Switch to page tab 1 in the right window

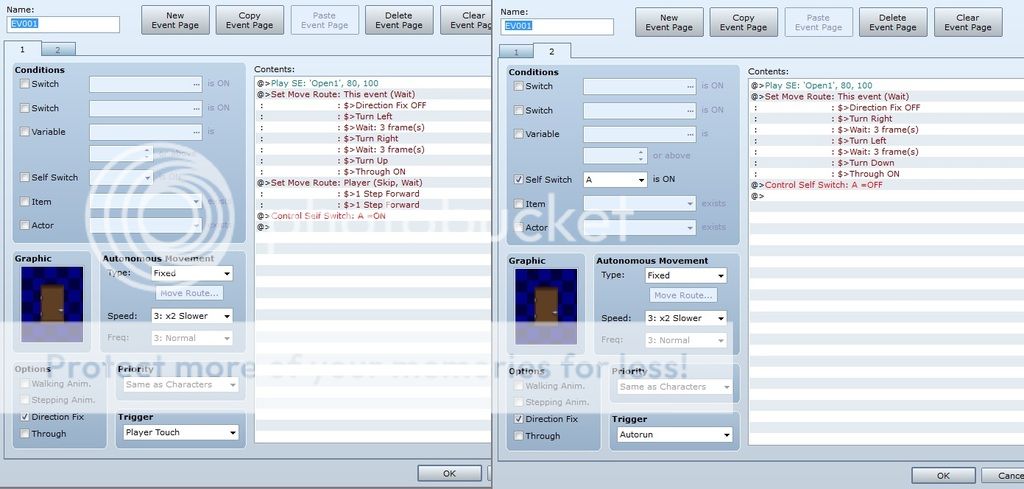pyautogui.click(x=516, y=52)
